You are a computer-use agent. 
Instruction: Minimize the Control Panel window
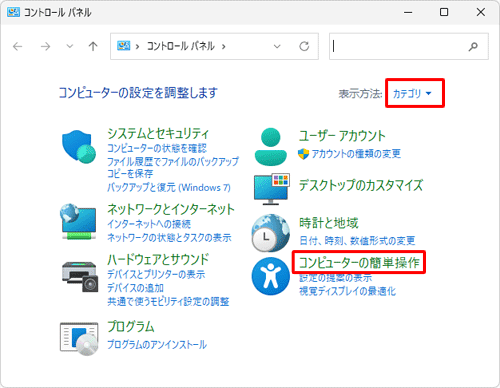(408, 12)
